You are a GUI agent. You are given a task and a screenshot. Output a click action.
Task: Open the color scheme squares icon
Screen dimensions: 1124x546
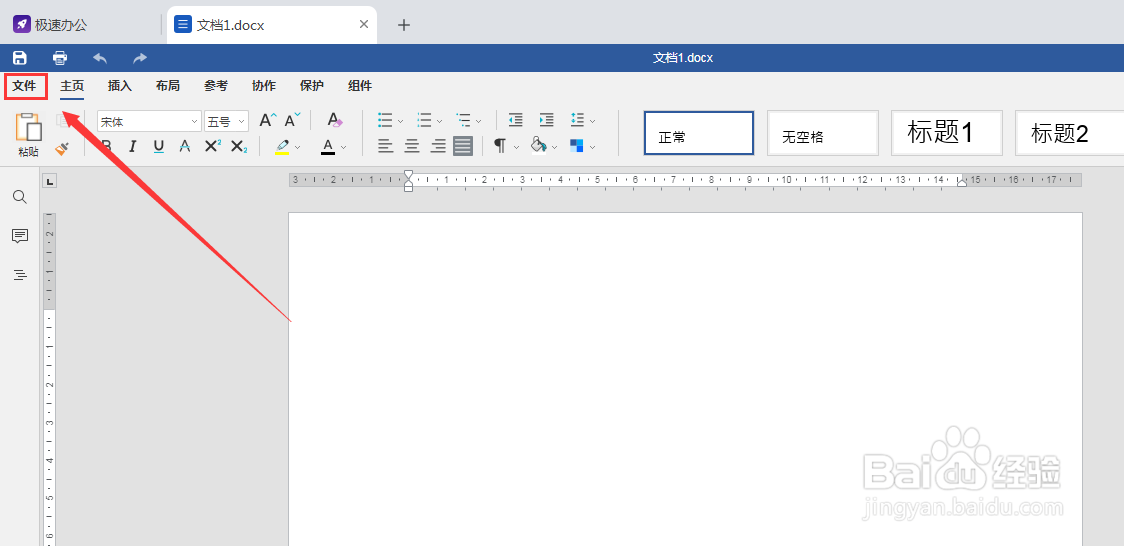(x=576, y=146)
